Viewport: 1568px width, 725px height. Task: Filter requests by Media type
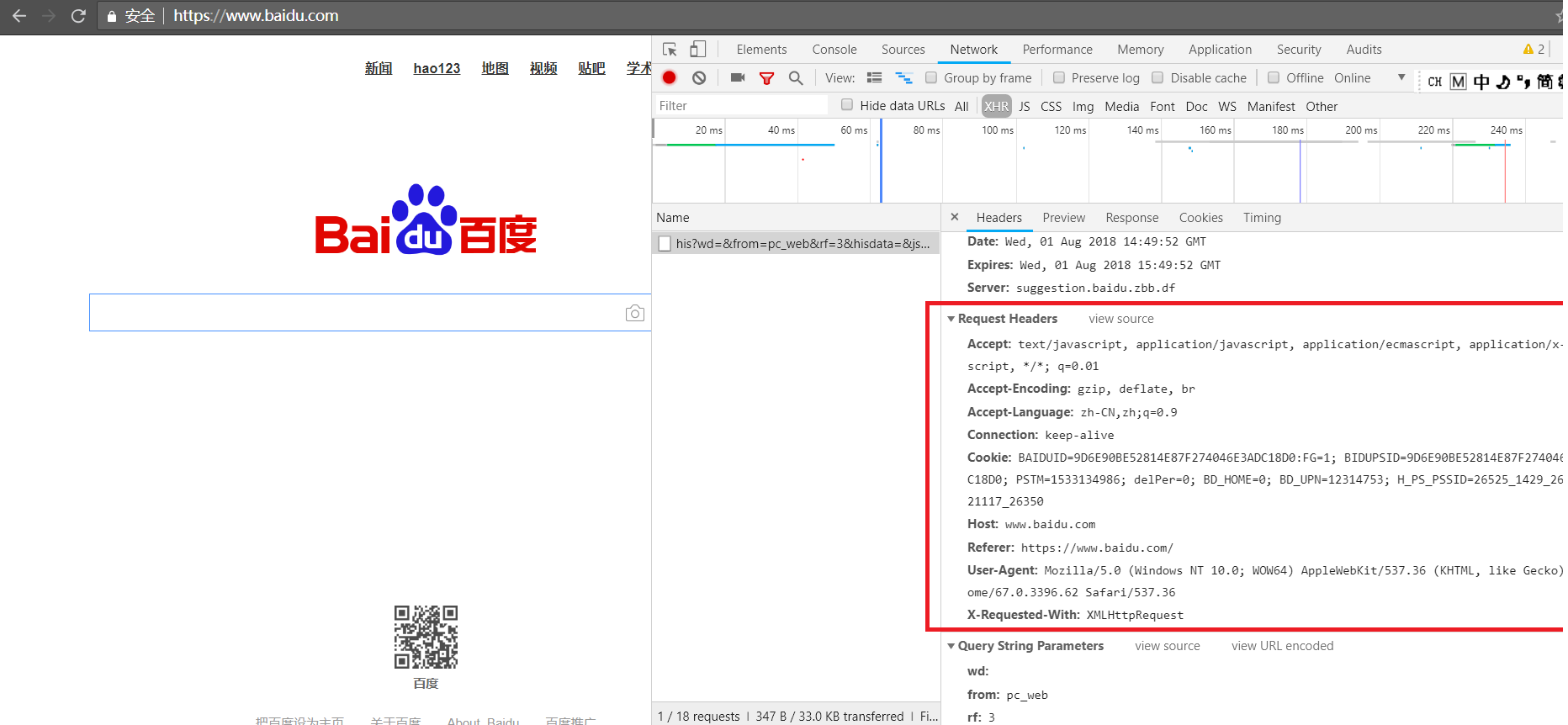point(1122,106)
